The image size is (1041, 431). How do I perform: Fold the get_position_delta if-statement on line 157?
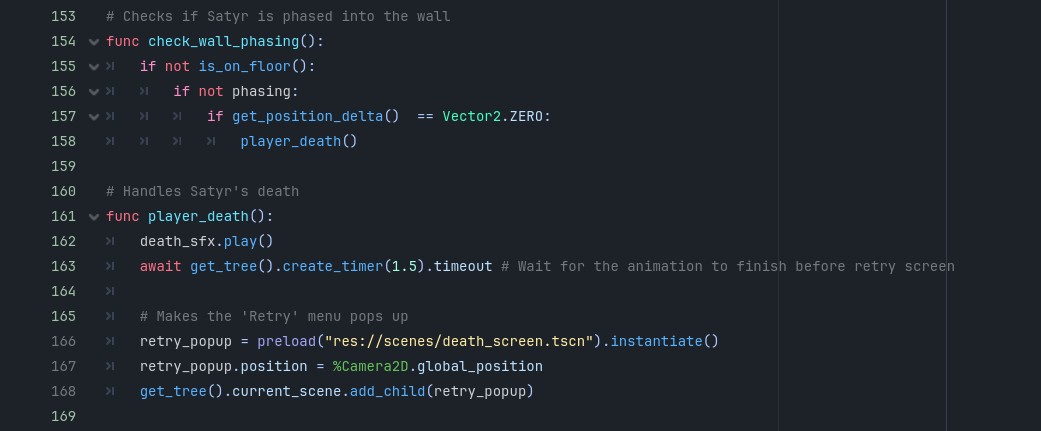pyautogui.click(x=94, y=117)
